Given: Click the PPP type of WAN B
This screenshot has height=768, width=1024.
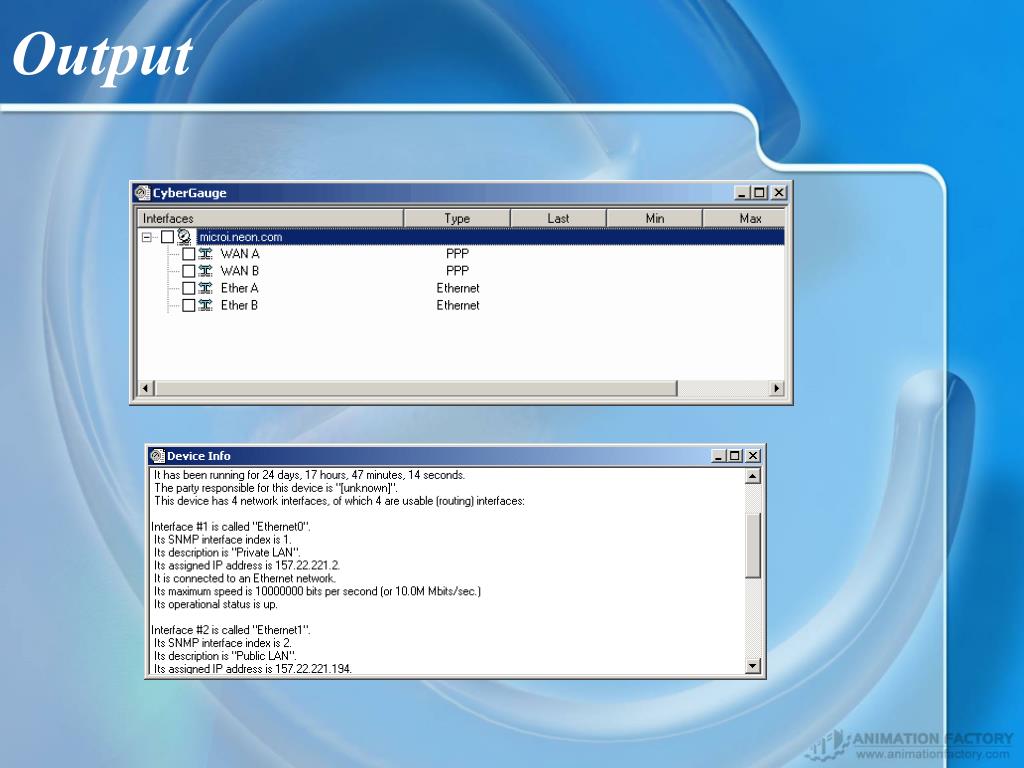Looking at the screenshot, I should [x=457, y=271].
